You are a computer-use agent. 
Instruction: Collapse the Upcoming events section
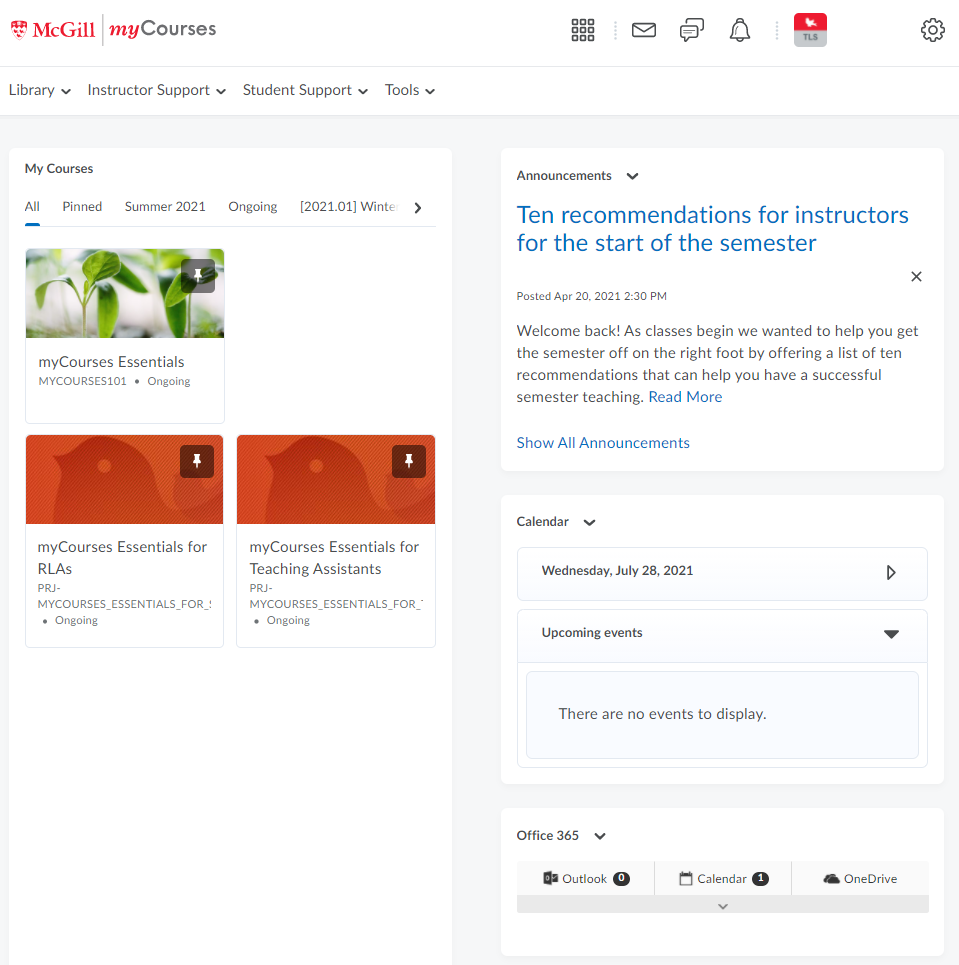(x=891, y=634)
